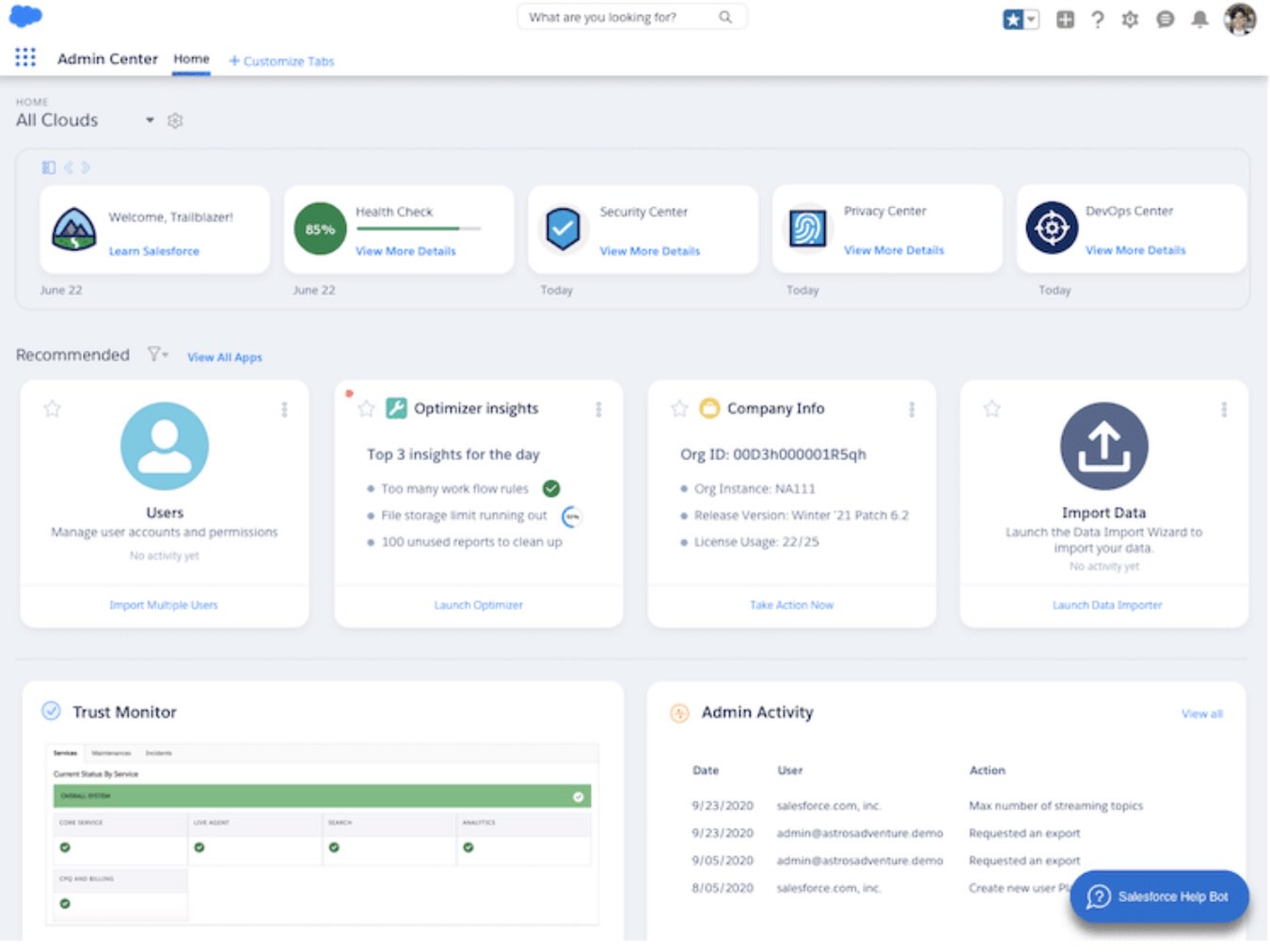
Task: Click the search box field
Action: click(631, 17)
